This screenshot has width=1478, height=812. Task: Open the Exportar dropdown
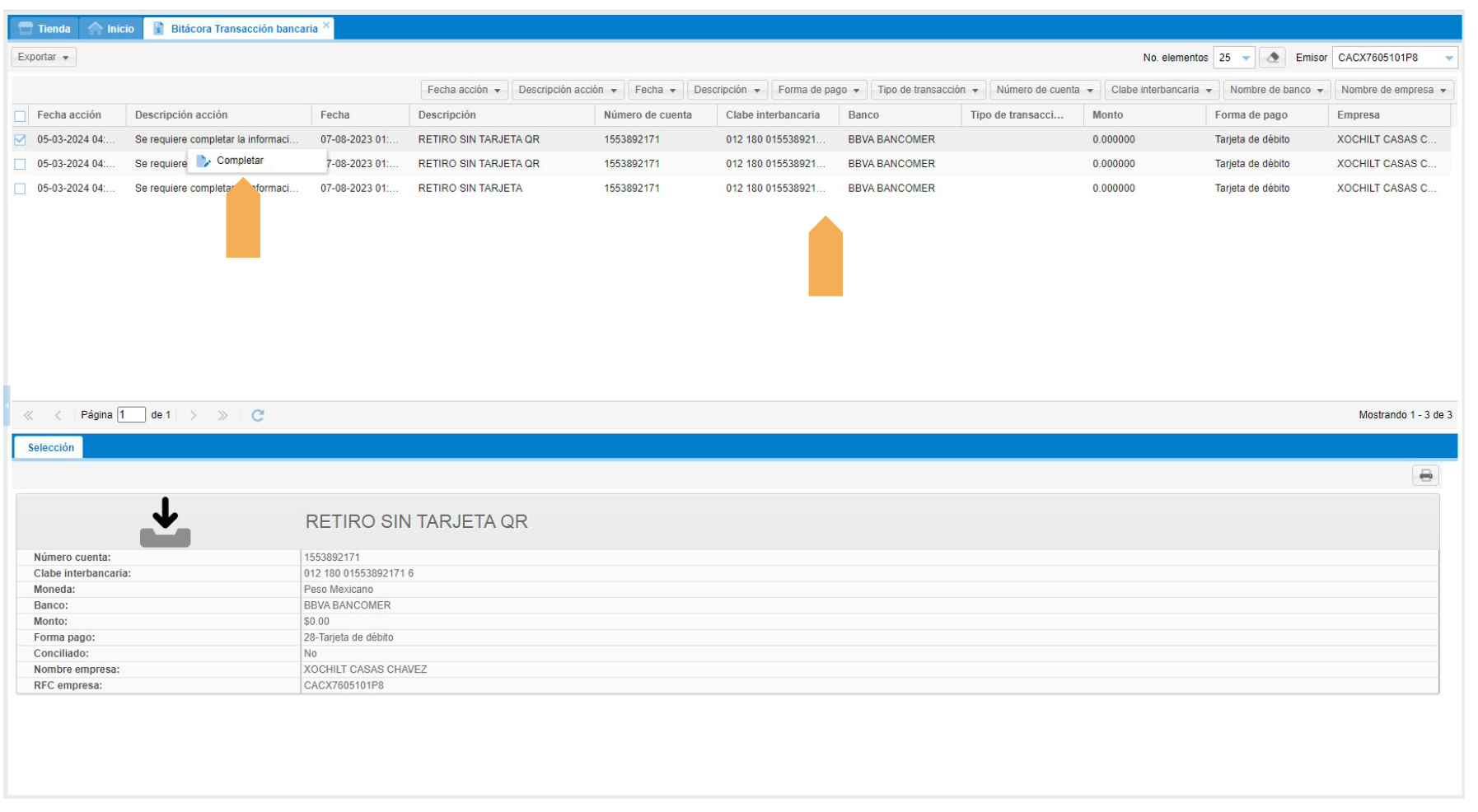click(44, 57)
